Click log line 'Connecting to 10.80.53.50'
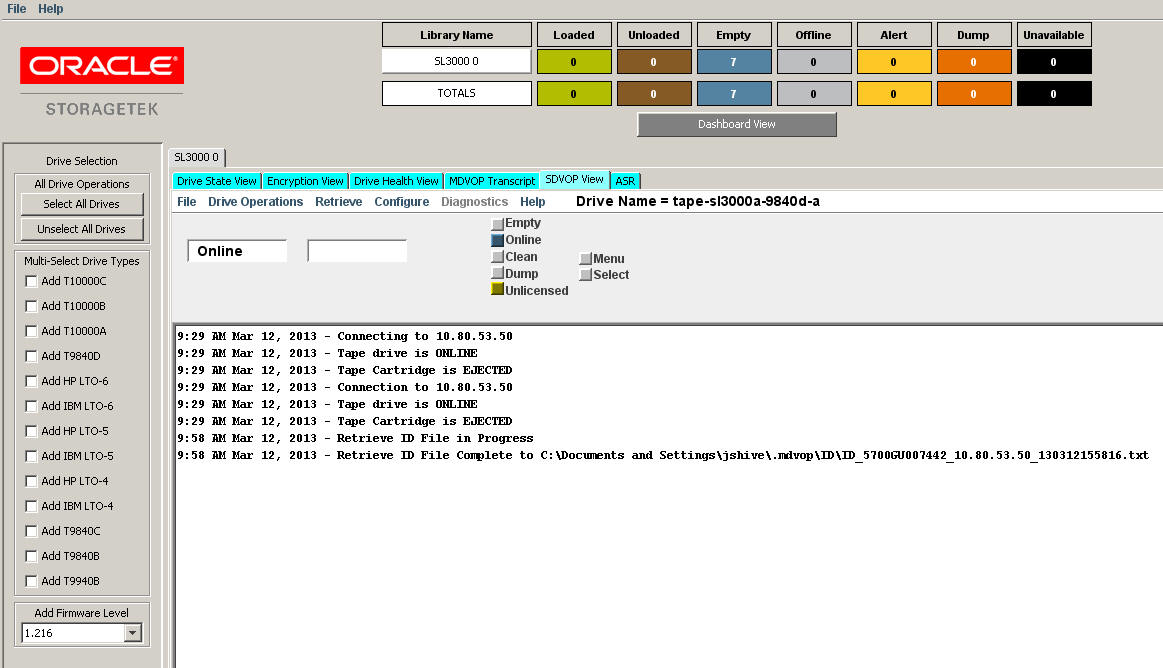Screen dimensions: 1163x668 point(344,337)
